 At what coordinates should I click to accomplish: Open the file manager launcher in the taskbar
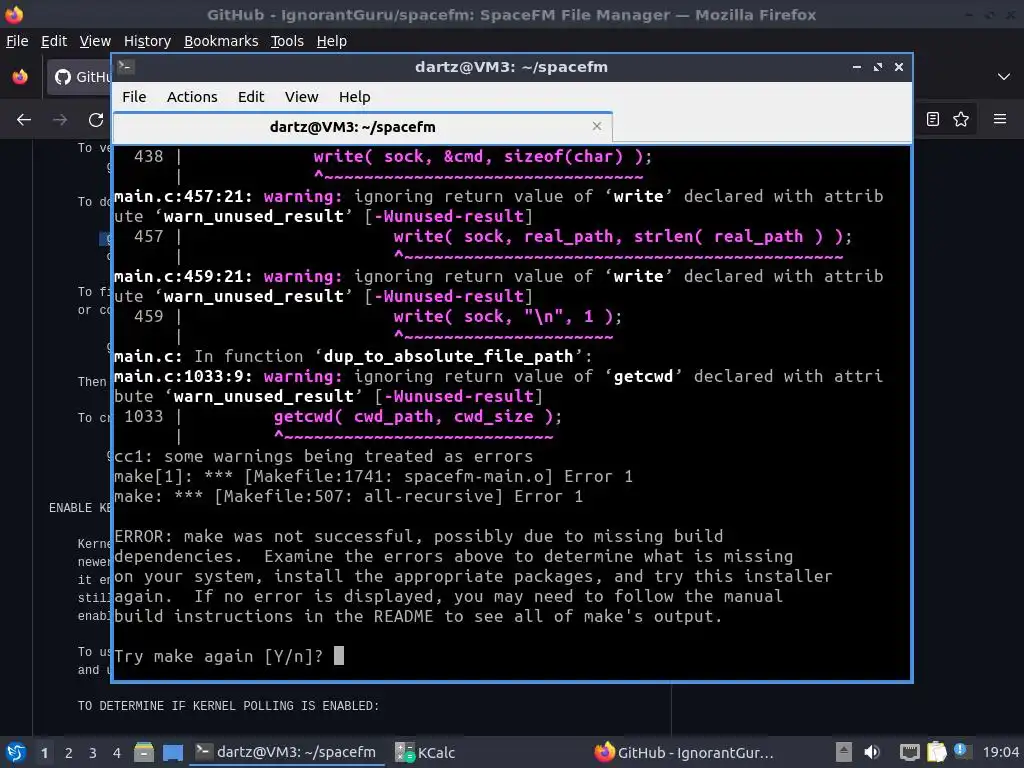[144, 752]
